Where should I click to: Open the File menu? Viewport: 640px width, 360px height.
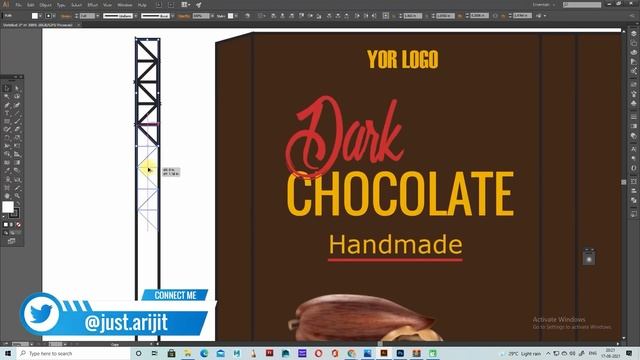[18, 5]
